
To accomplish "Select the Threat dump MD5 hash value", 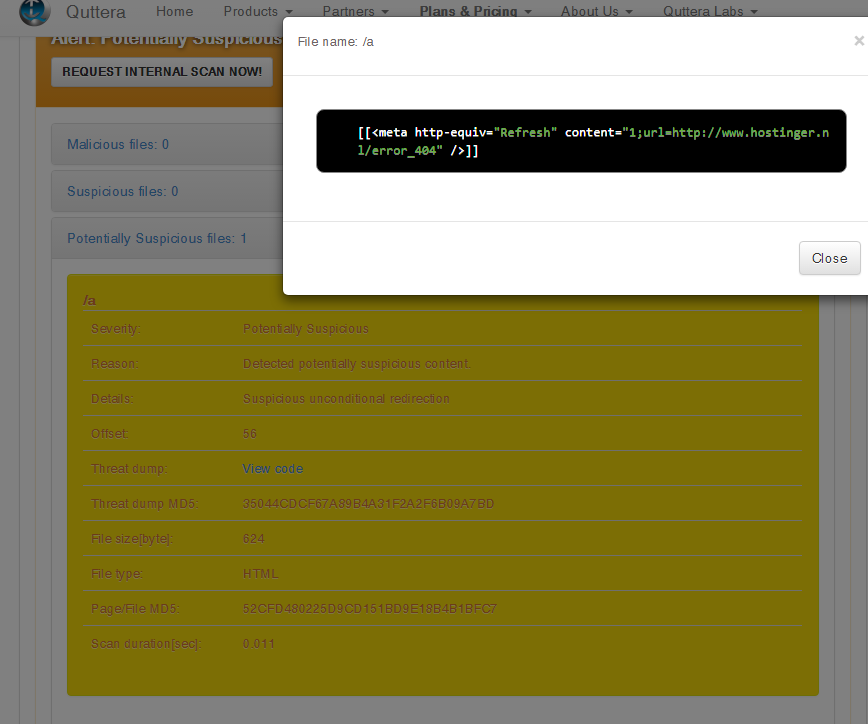I will pyautogui.click(x=368, y=504).
